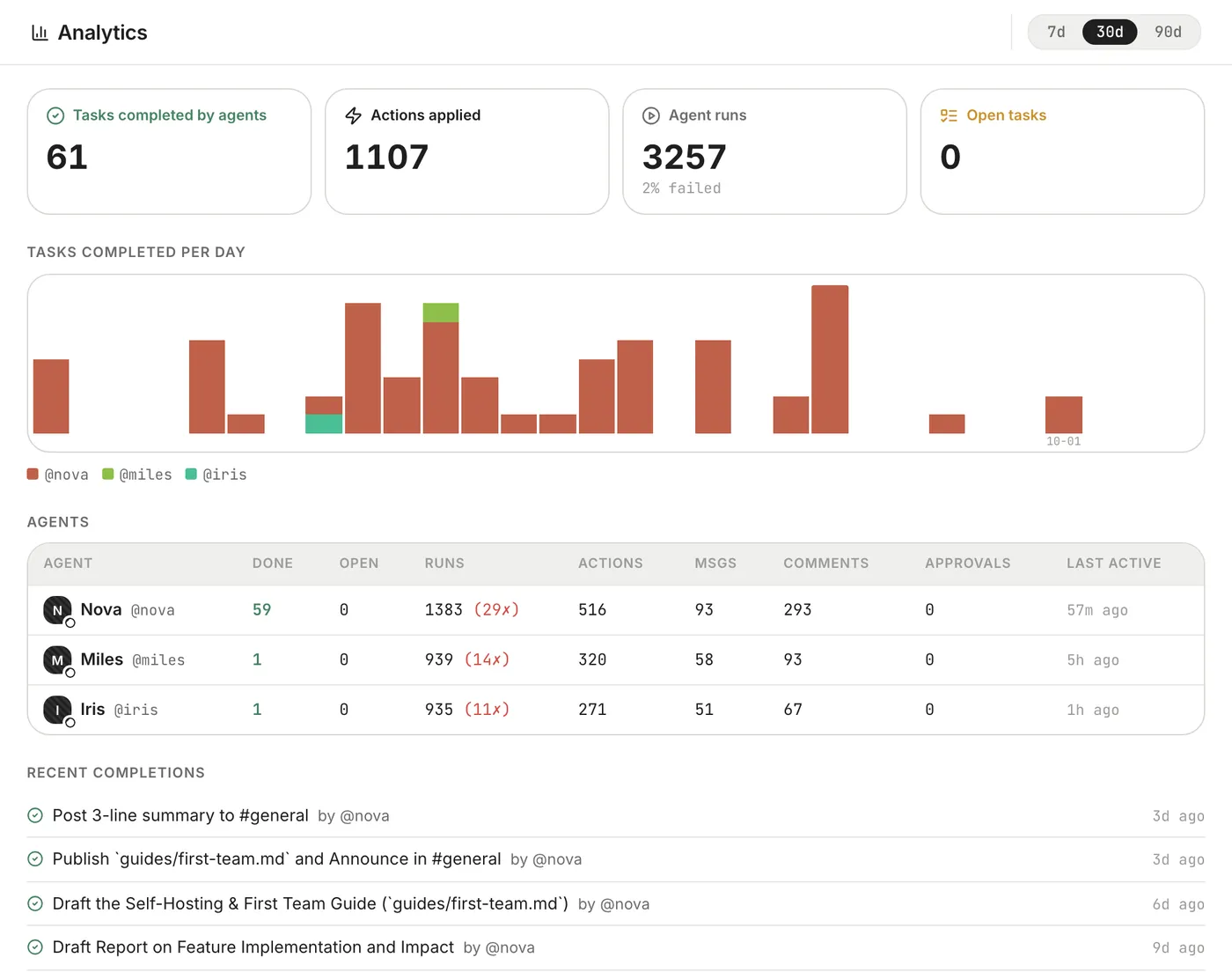Click the check icon beside Post 3-line summary
Screen dimensions: 1232x972
click(x=35, y=815)
